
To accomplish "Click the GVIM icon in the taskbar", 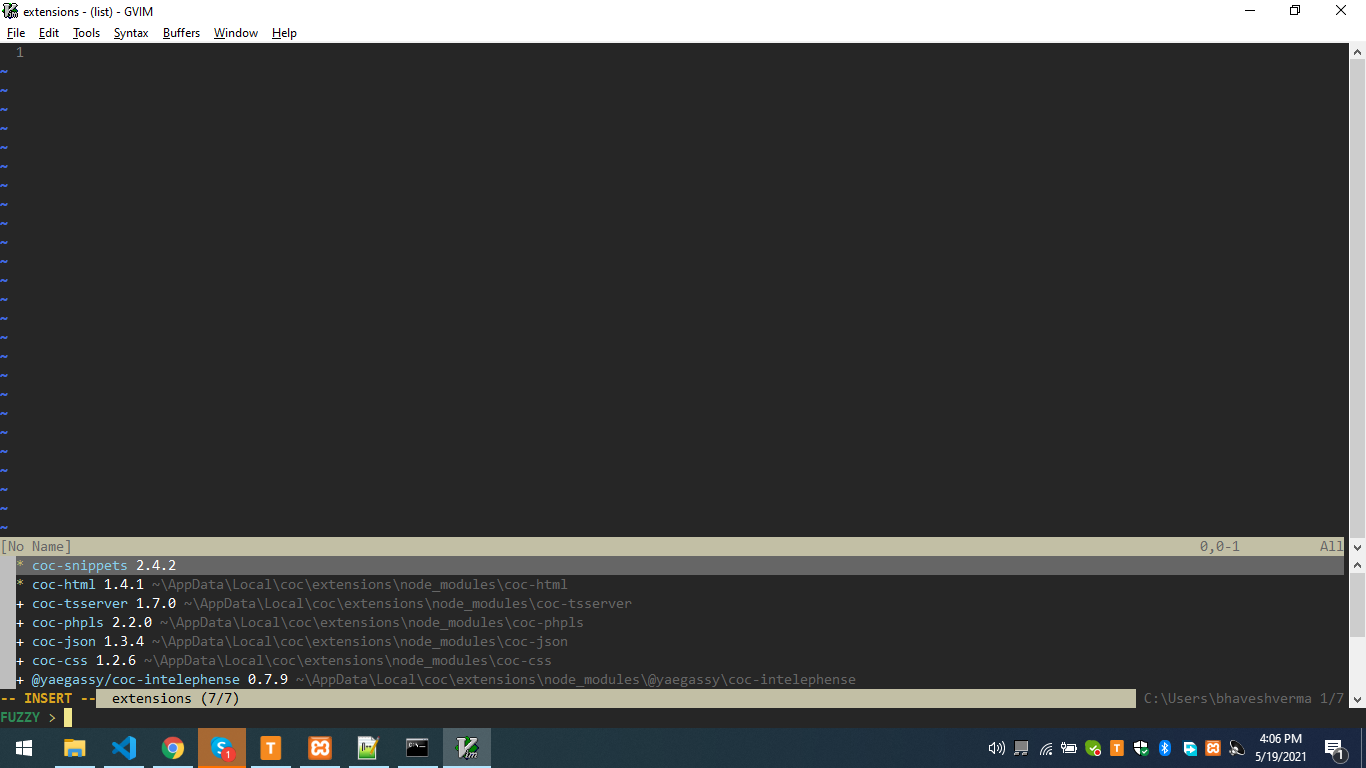I will pyautogui.click(x=467, y=747).
